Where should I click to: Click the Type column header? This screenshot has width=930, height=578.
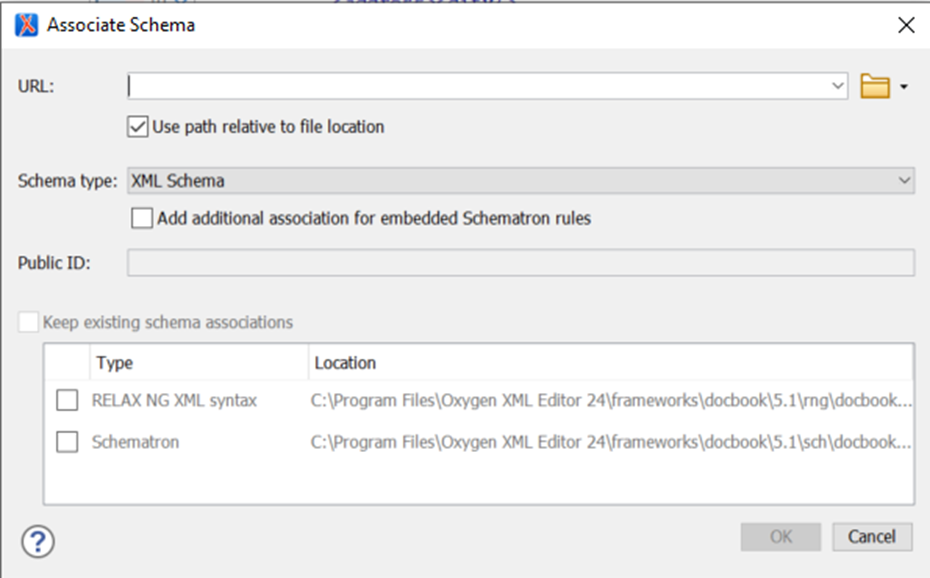(x=110, y=363)
